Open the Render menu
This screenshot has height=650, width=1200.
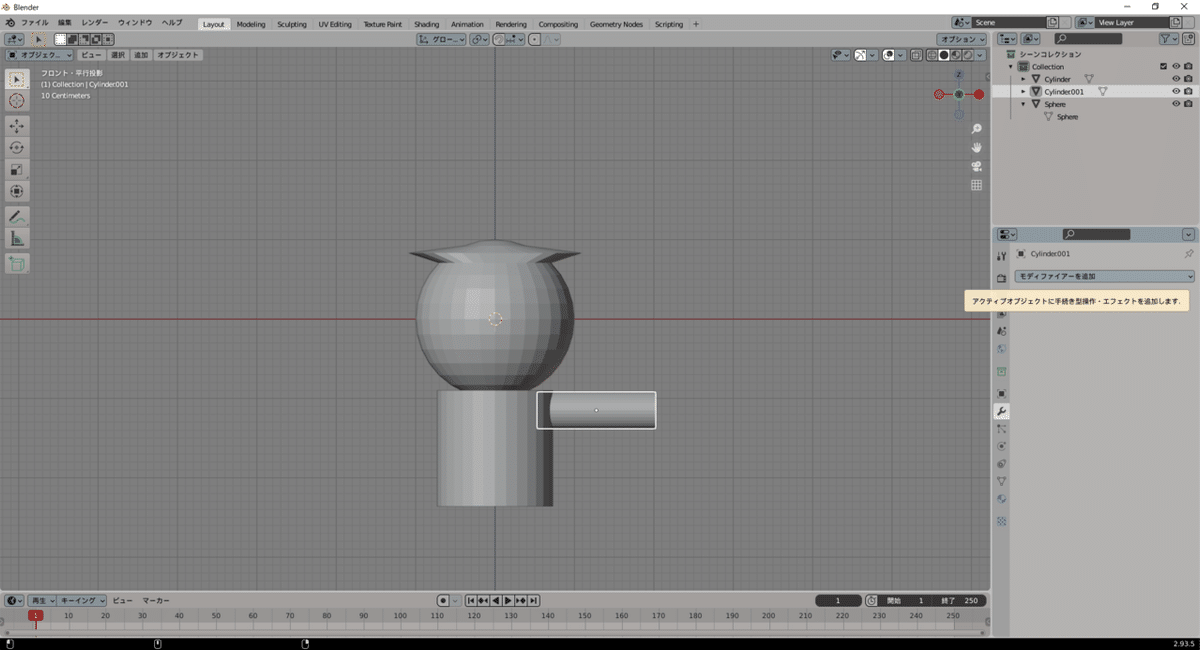(95, 22)
